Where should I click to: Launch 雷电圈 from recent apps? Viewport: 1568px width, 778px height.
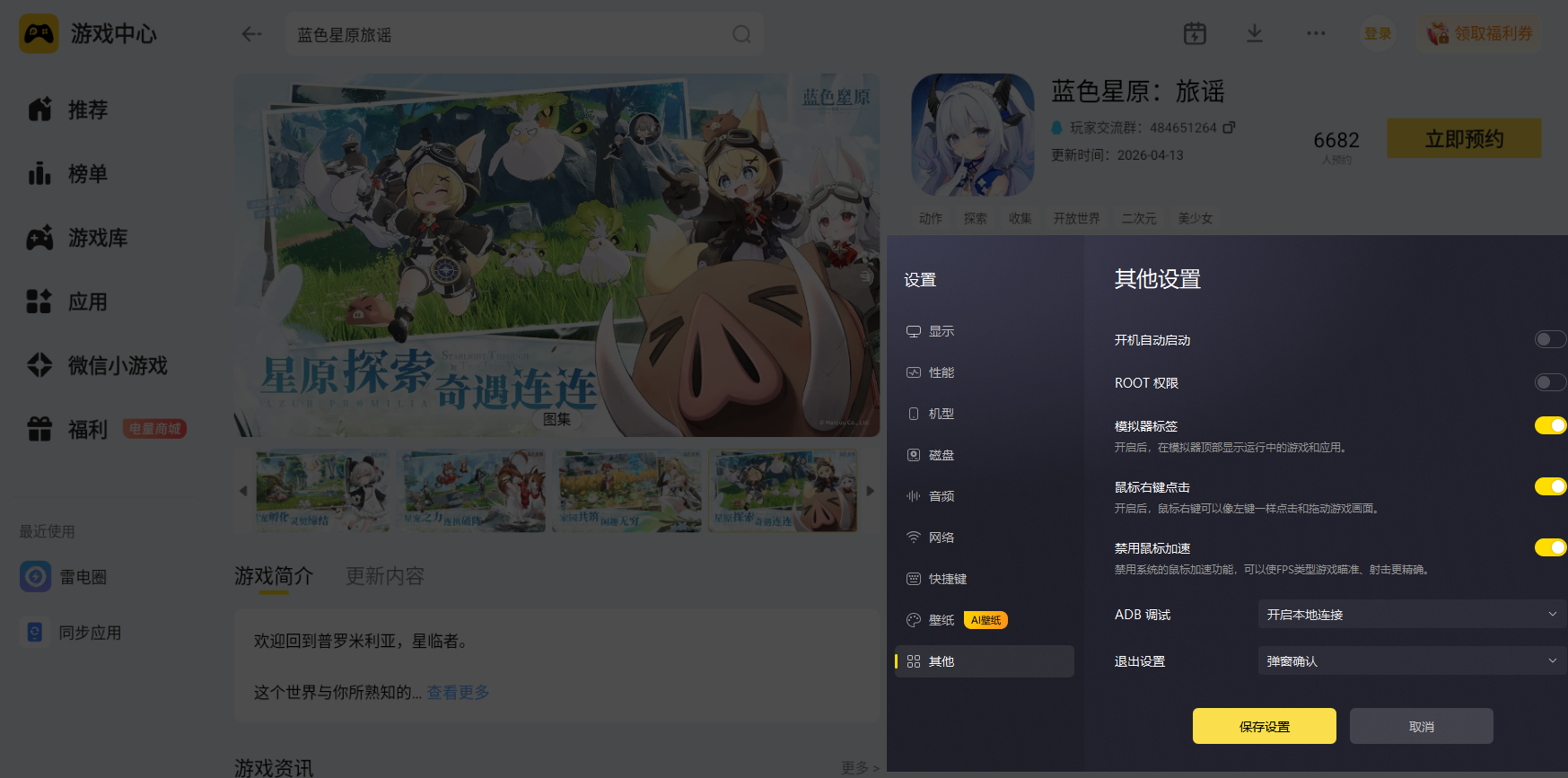pos(64,576)
